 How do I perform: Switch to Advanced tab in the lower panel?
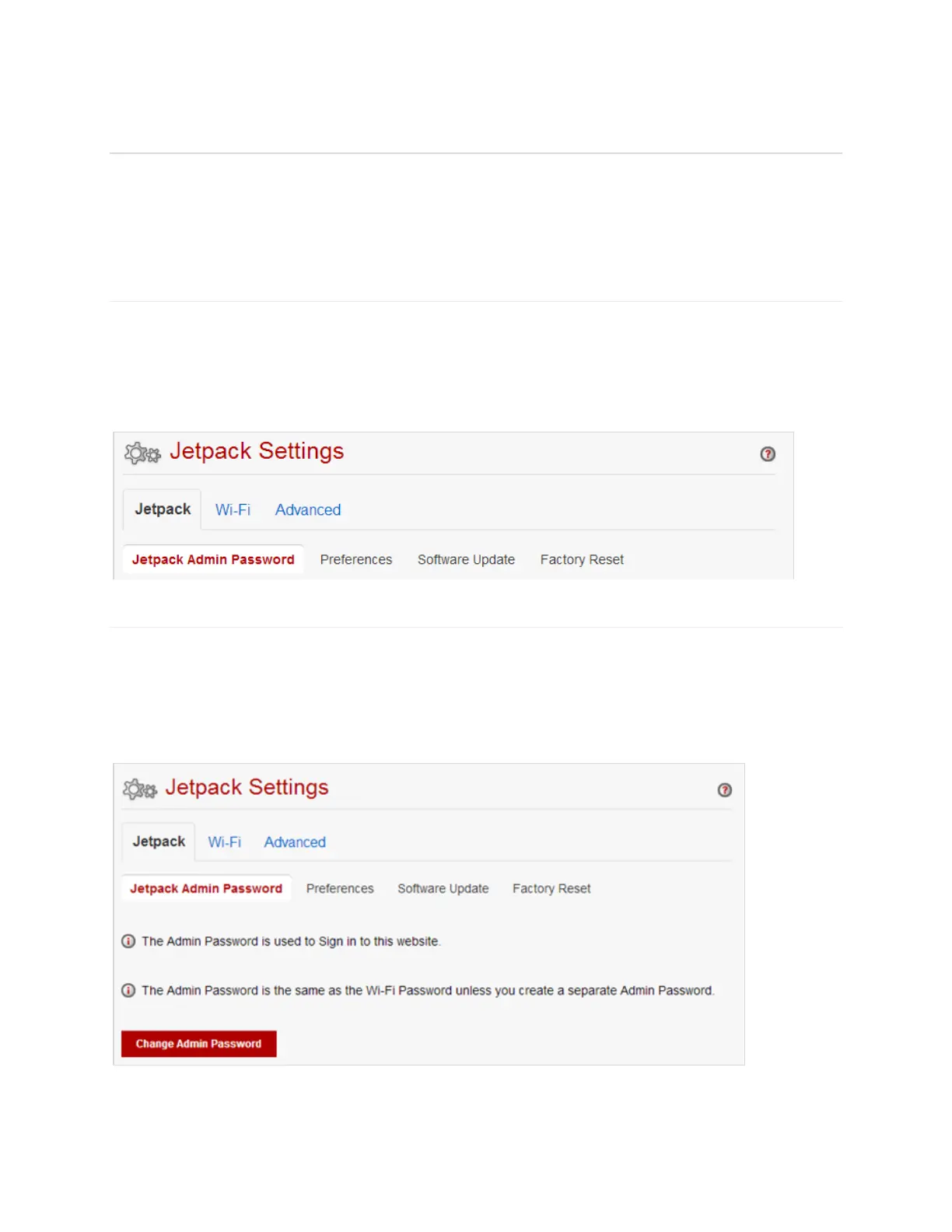[295, 842]
